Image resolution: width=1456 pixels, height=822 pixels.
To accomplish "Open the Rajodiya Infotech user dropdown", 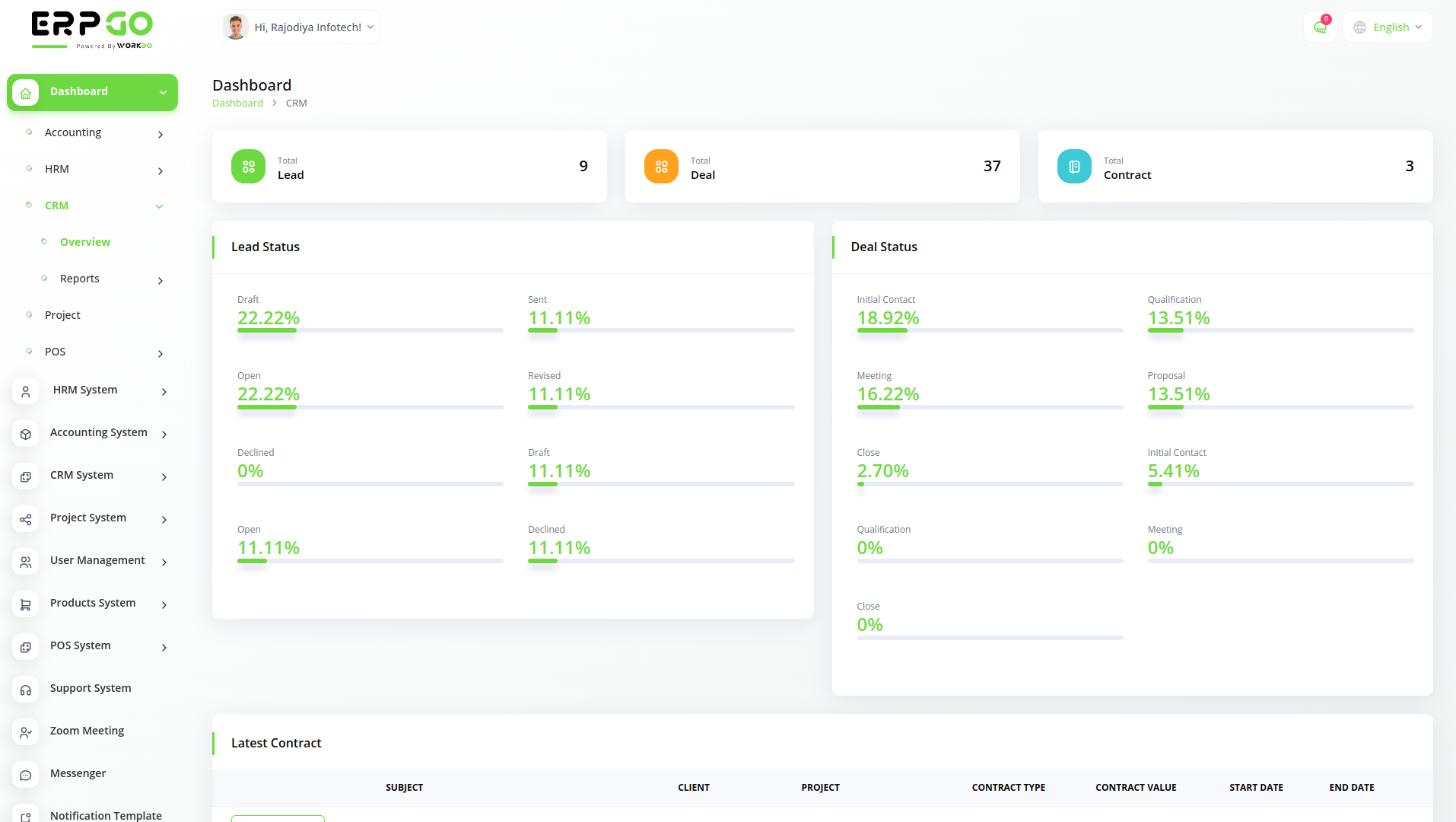I will click(299, 27).
